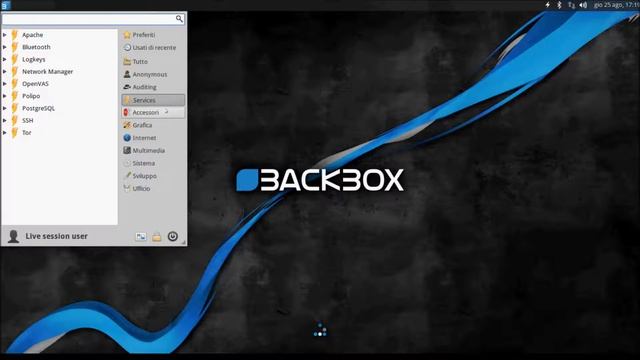640x360 pixels.
Task: Select the Auditing category
Action: (x=153, y=87)
